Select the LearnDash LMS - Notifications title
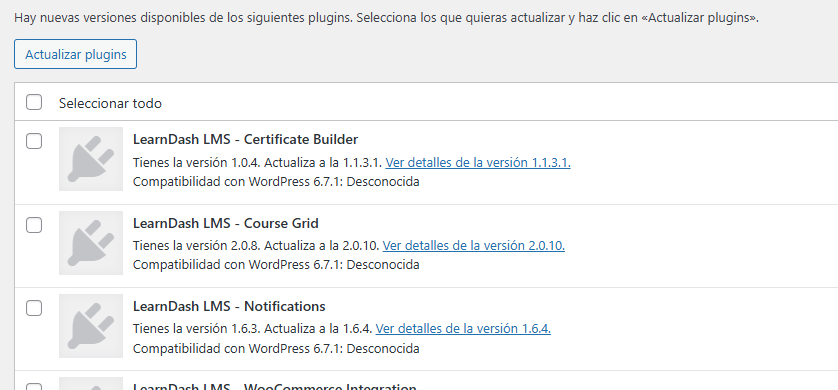The height and width of the screenshot is (390, 838). (x=229, y=306)
